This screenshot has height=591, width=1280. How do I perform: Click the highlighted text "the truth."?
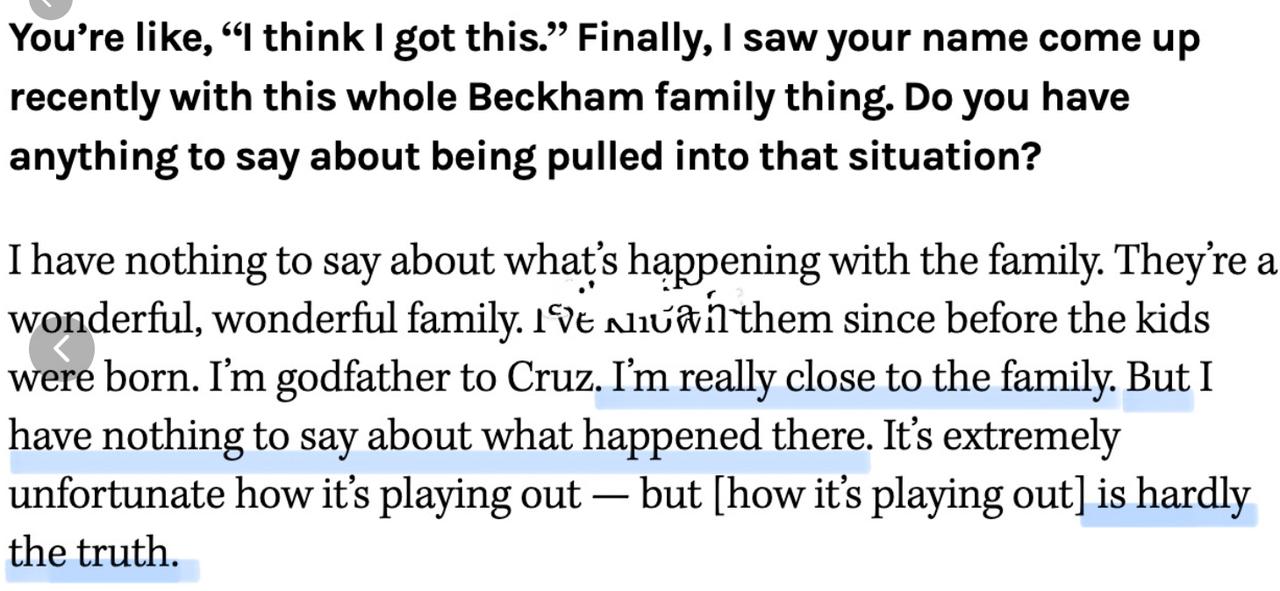[93, 553]
